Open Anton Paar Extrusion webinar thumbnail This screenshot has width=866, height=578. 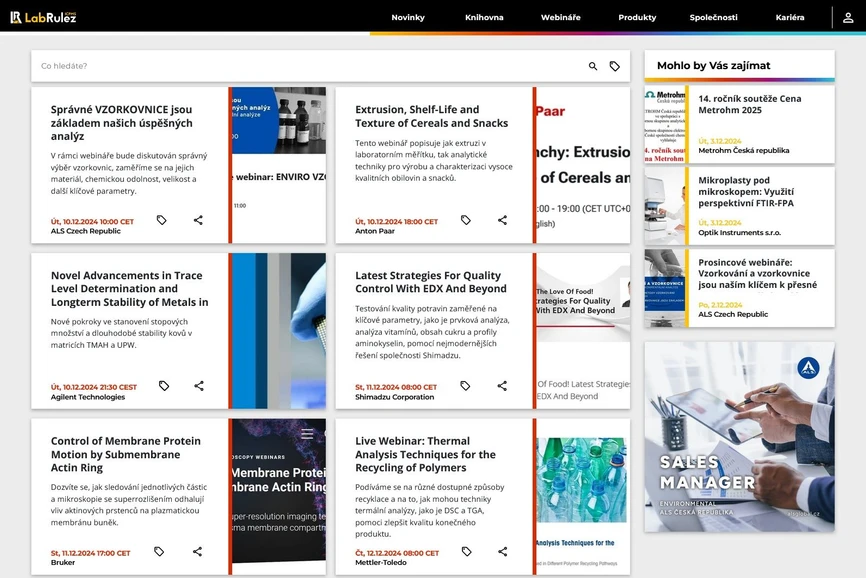click(x=583, y=165)
